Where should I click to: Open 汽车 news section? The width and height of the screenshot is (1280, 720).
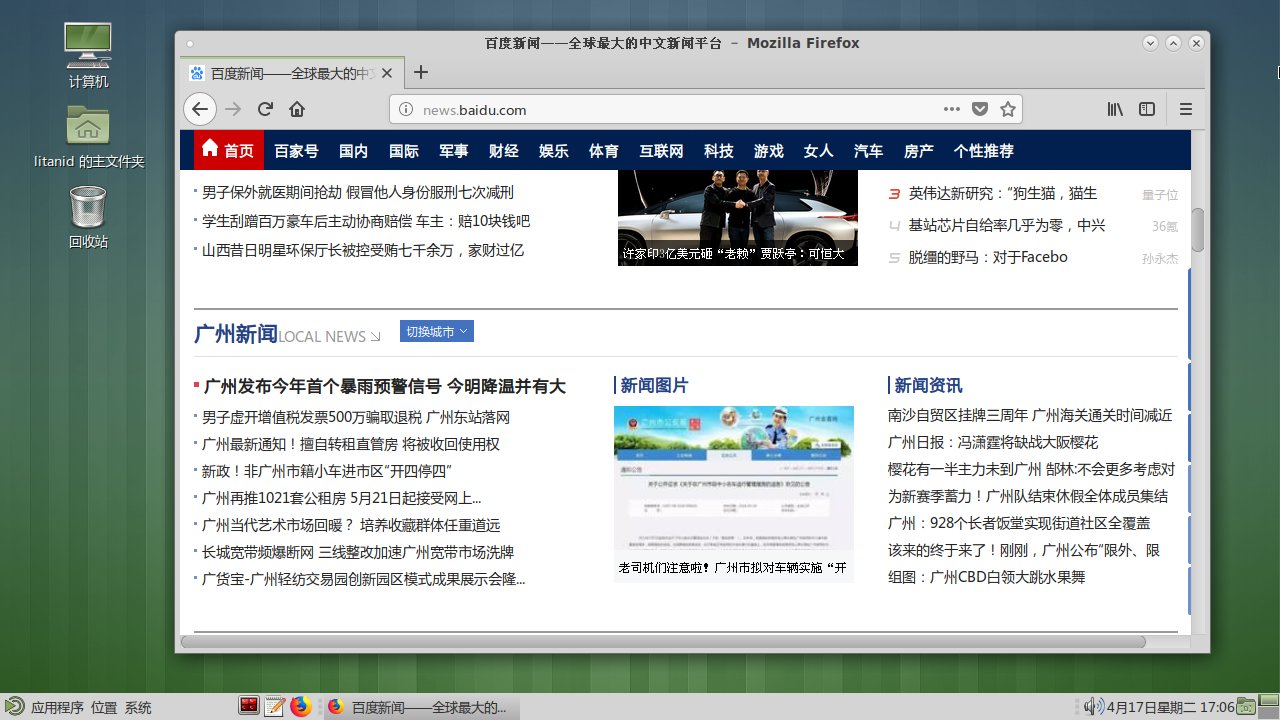(x=868, y=151)
